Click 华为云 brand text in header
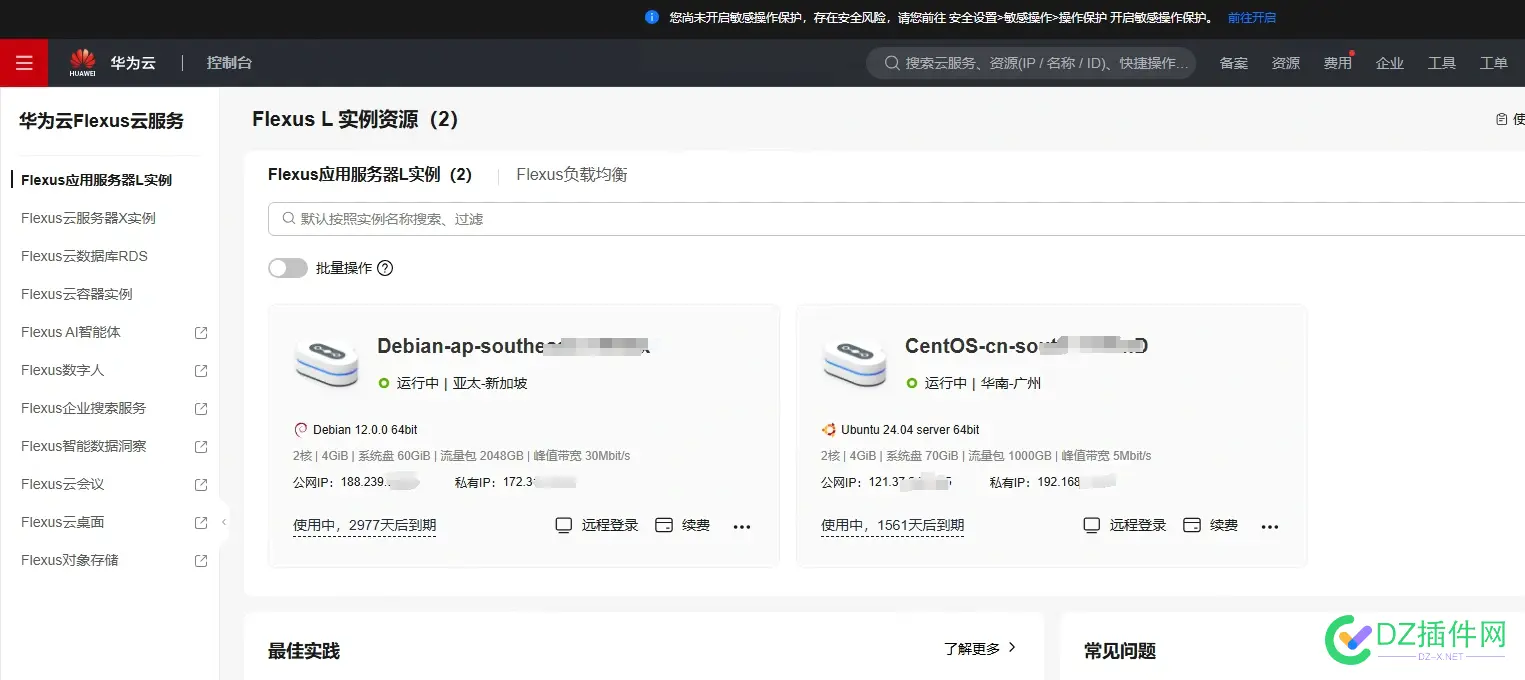 (133, 62)
